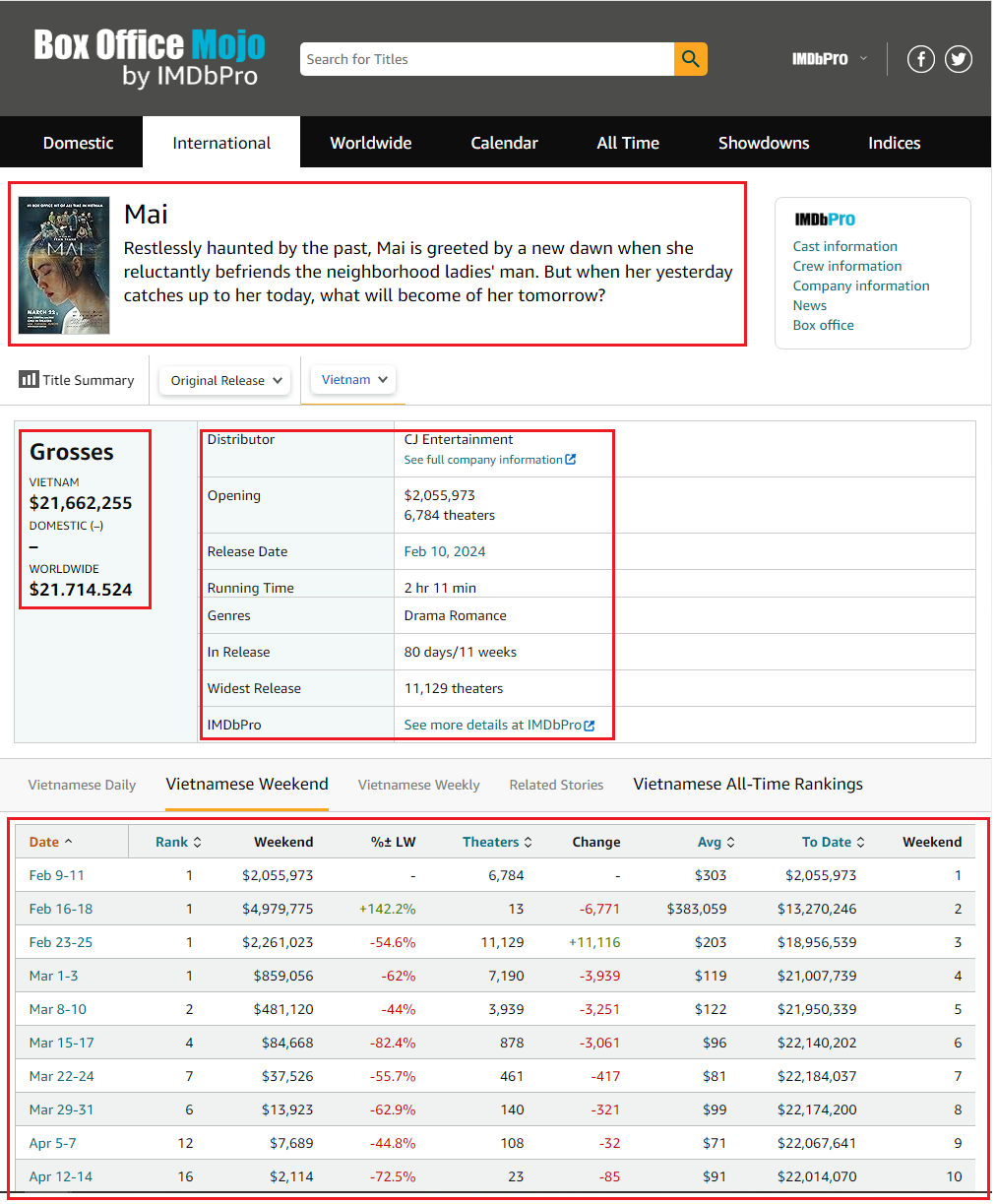
Task: Click the Search for Titles field
Action: click(x=487, y=59)
